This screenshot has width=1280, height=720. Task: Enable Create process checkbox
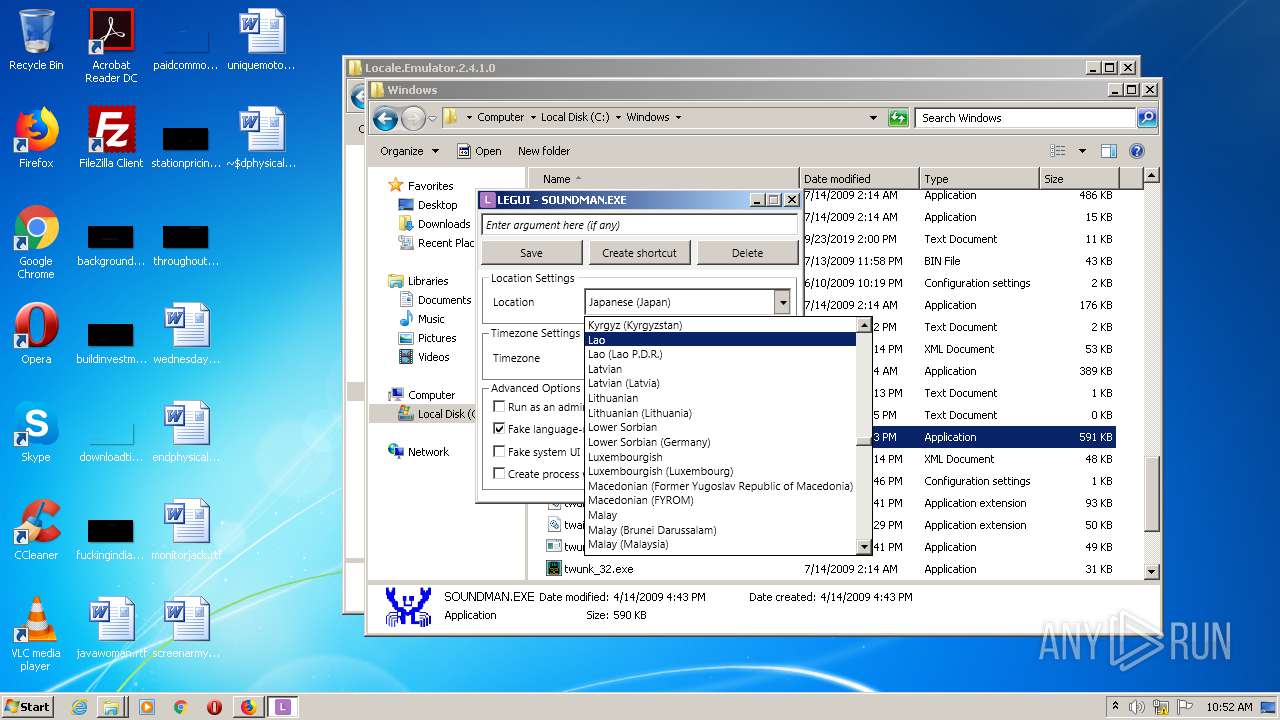(499, 474)
